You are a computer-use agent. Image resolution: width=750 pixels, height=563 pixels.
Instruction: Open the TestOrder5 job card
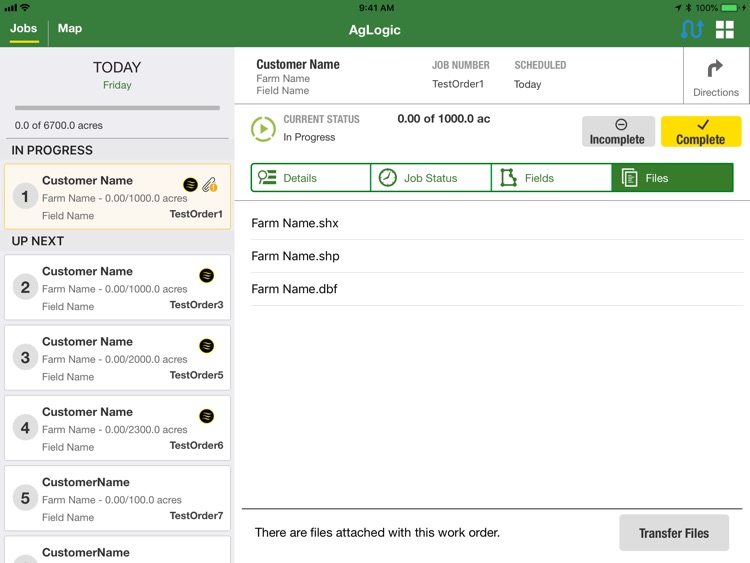tap(117, 357)
